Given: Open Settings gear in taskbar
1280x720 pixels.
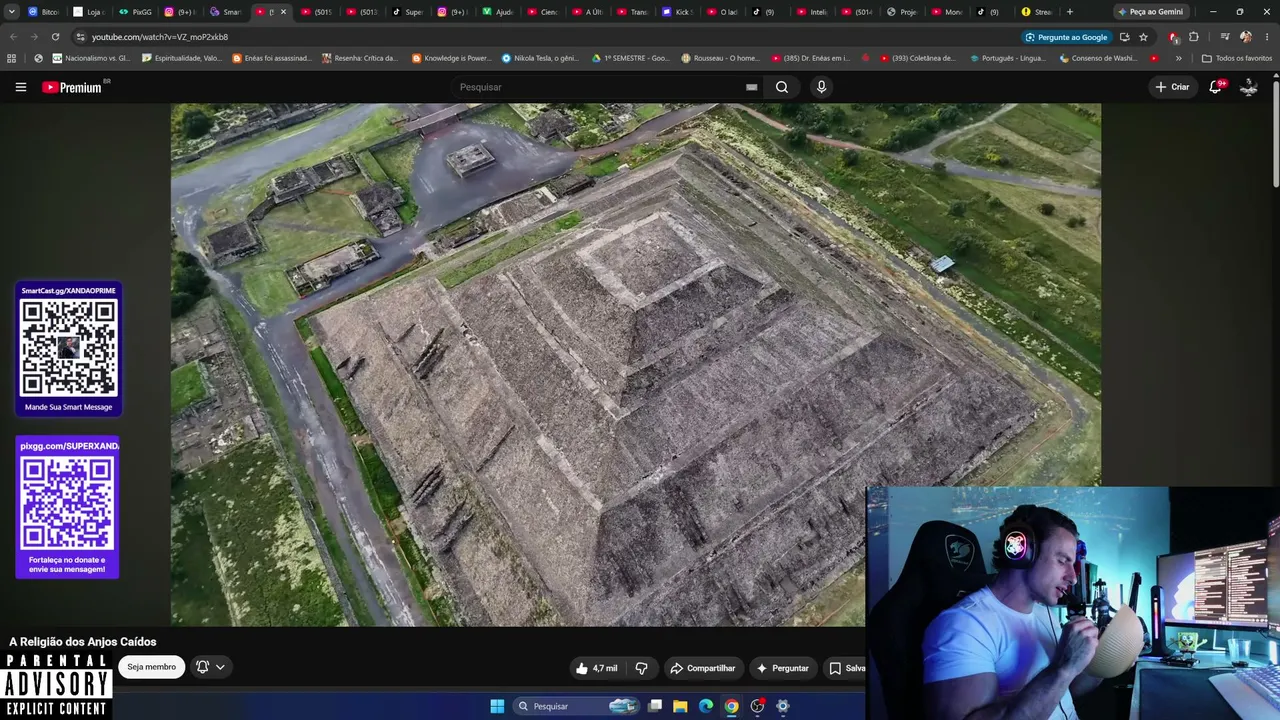Looking at the screenshot, I should [x=783, y=706].
